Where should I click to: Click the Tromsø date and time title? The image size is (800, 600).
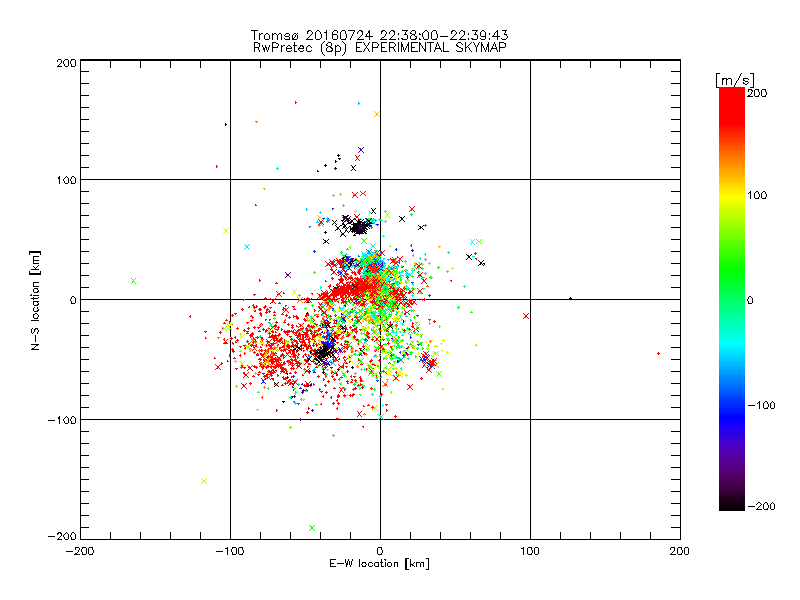[x=380, y=35]
